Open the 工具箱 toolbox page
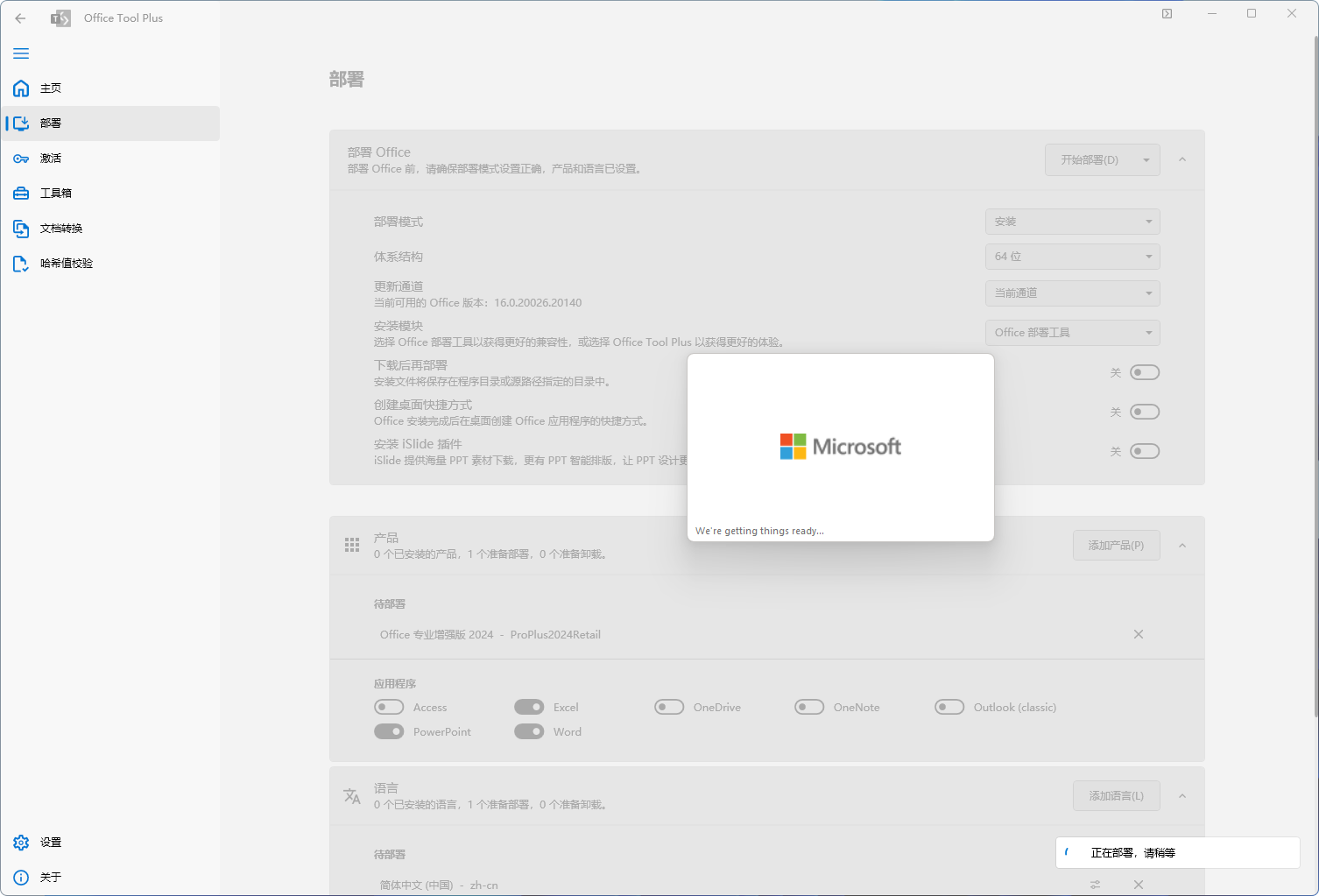The height and width of the screenshot is (896, 1319). [110, 194]
